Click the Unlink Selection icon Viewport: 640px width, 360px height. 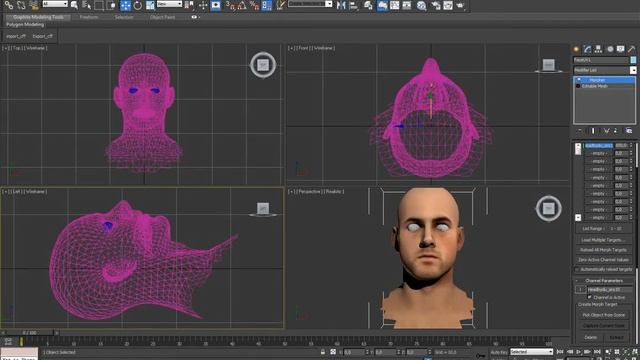21,5
